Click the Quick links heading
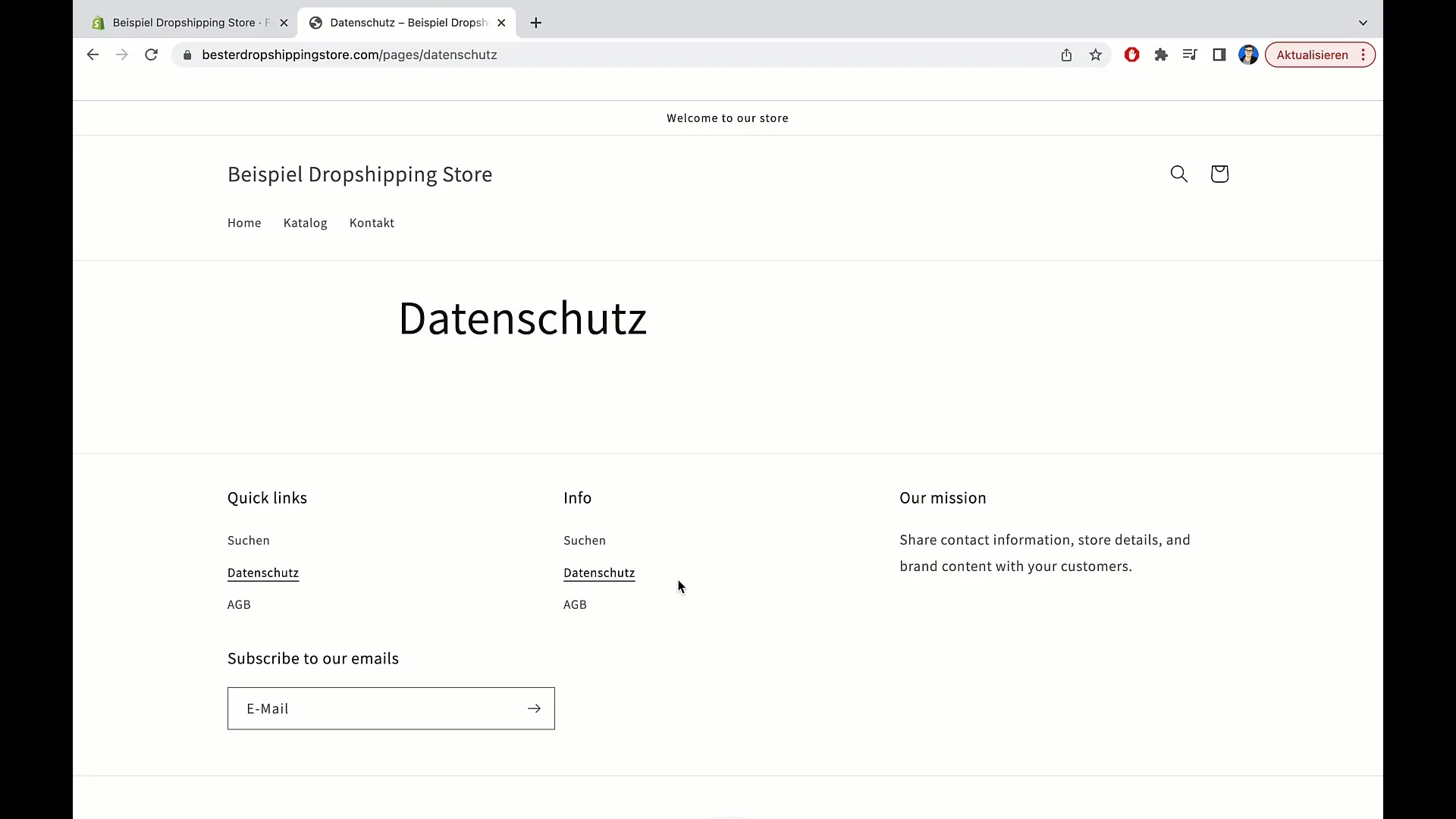 pos(267,498)
